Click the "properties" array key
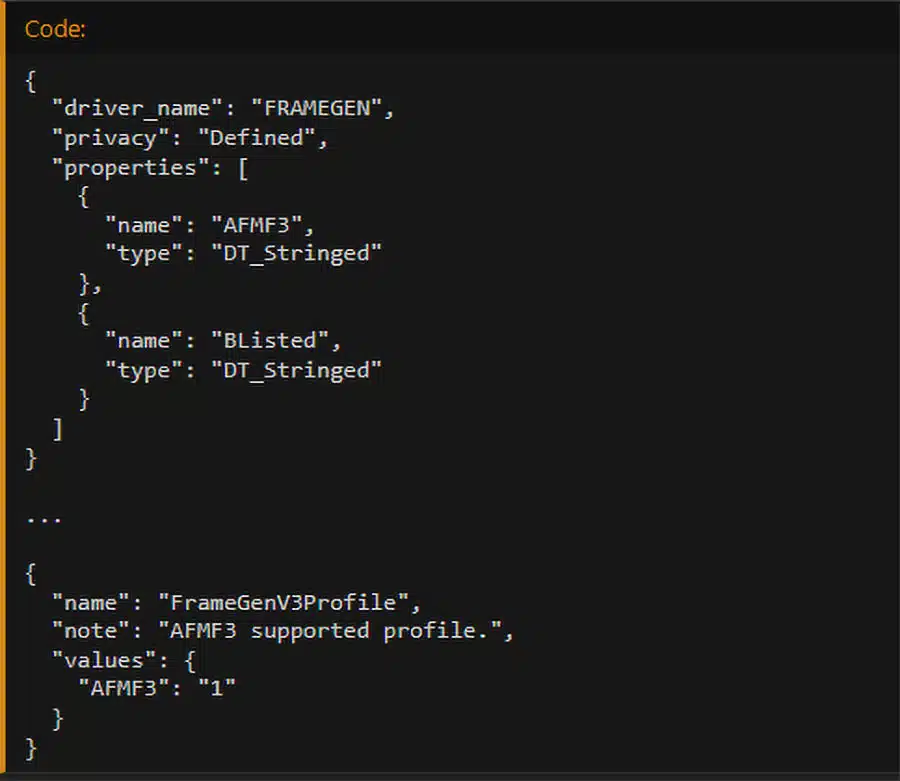 pyautogui.click(x=123, y=167)
